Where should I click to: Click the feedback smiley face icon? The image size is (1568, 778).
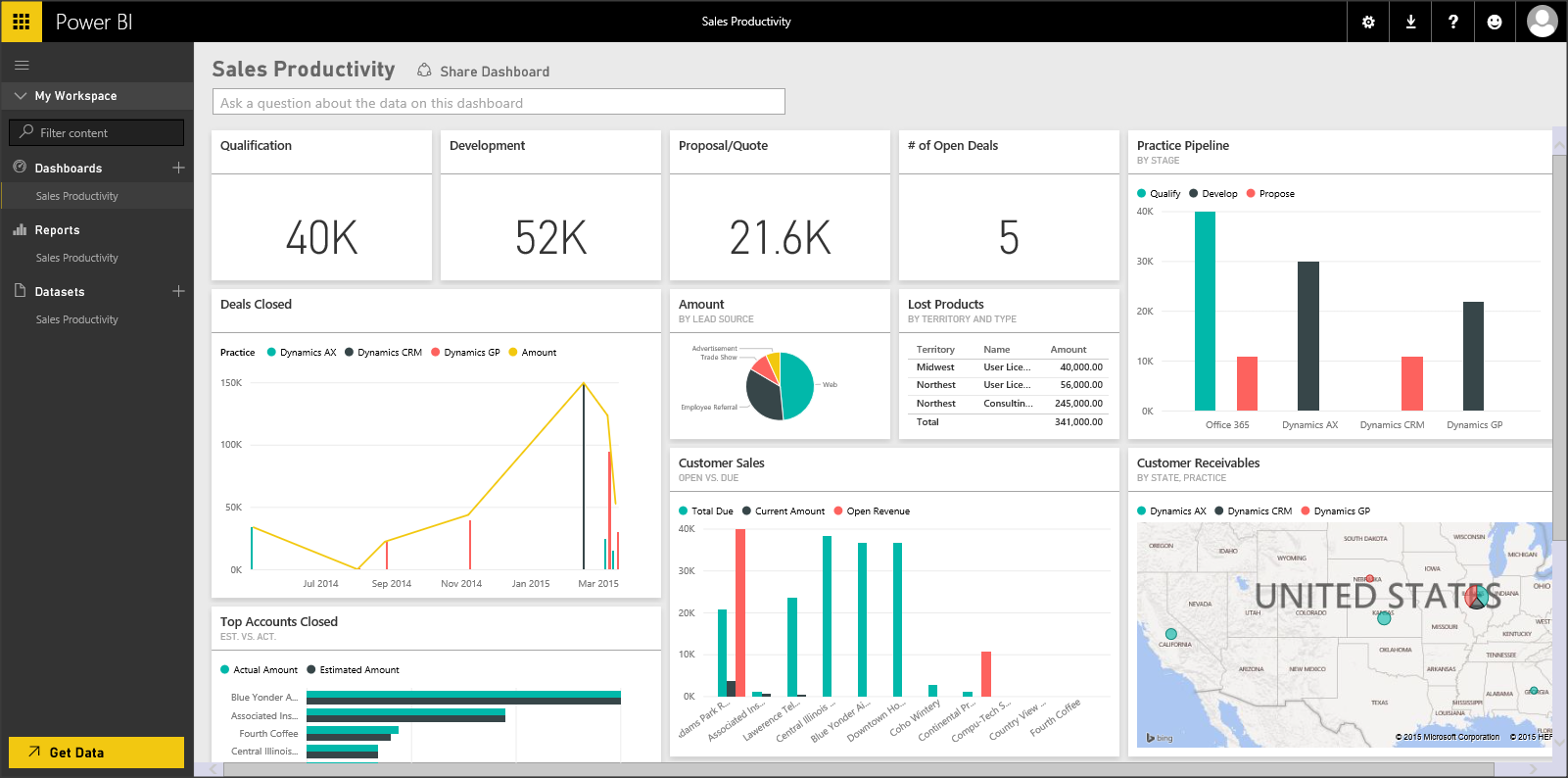1495,22
